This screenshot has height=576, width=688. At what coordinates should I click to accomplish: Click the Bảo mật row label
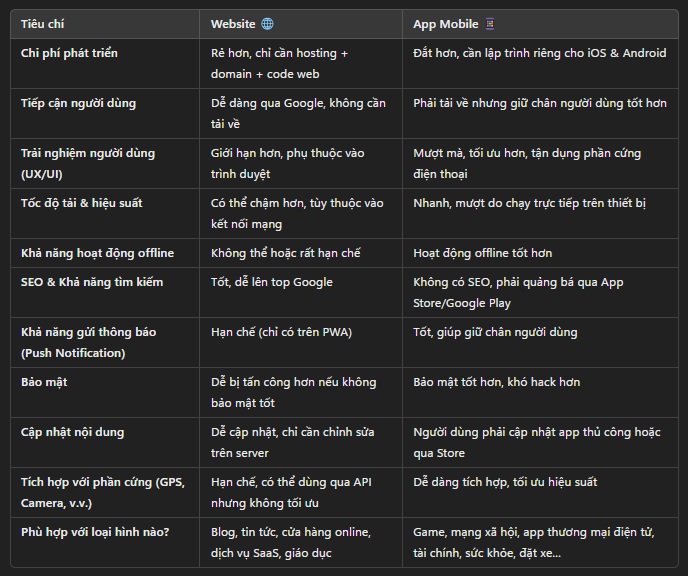pos(44,382)
